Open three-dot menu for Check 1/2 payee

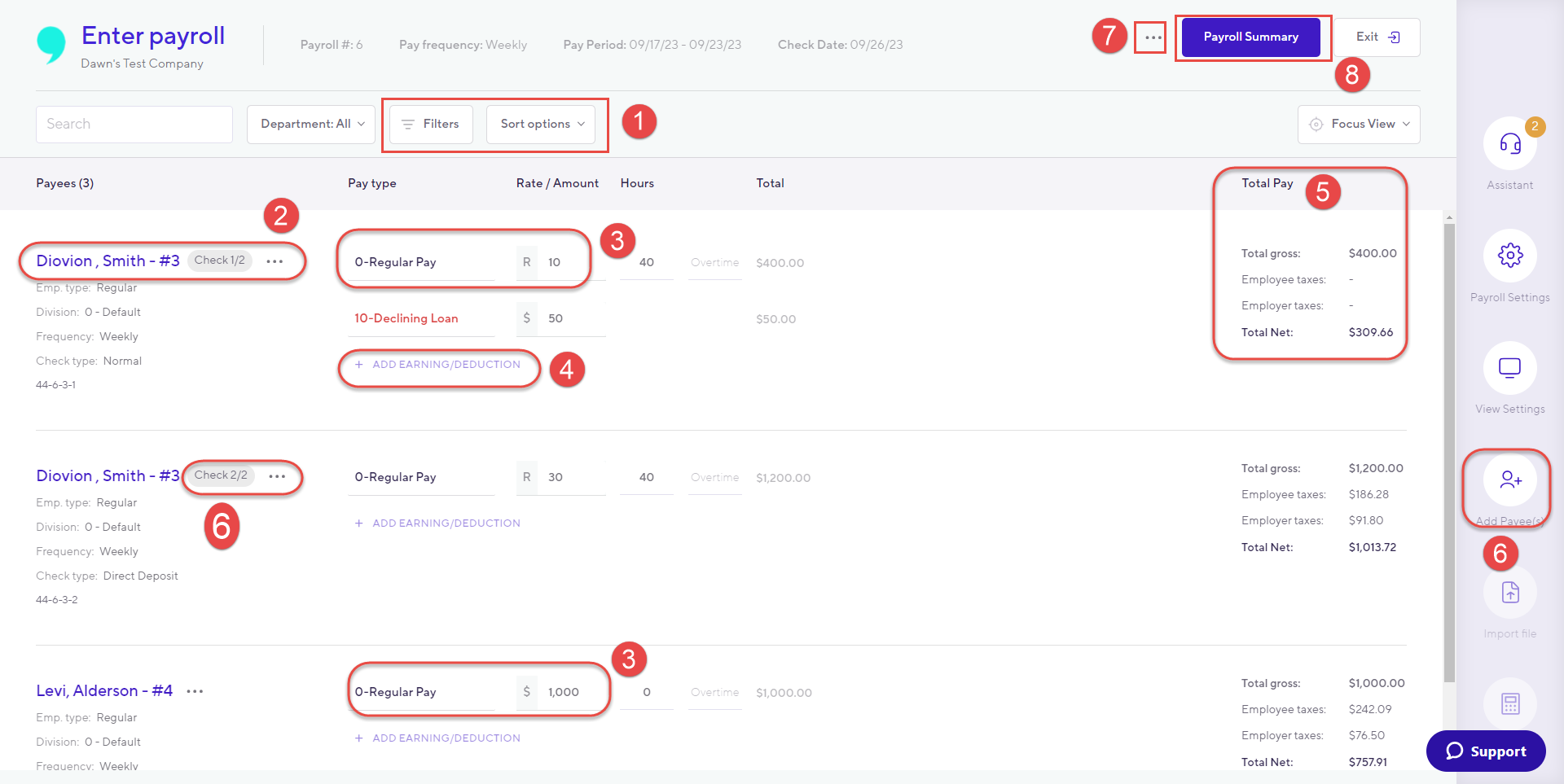click(x=275, y=261)
